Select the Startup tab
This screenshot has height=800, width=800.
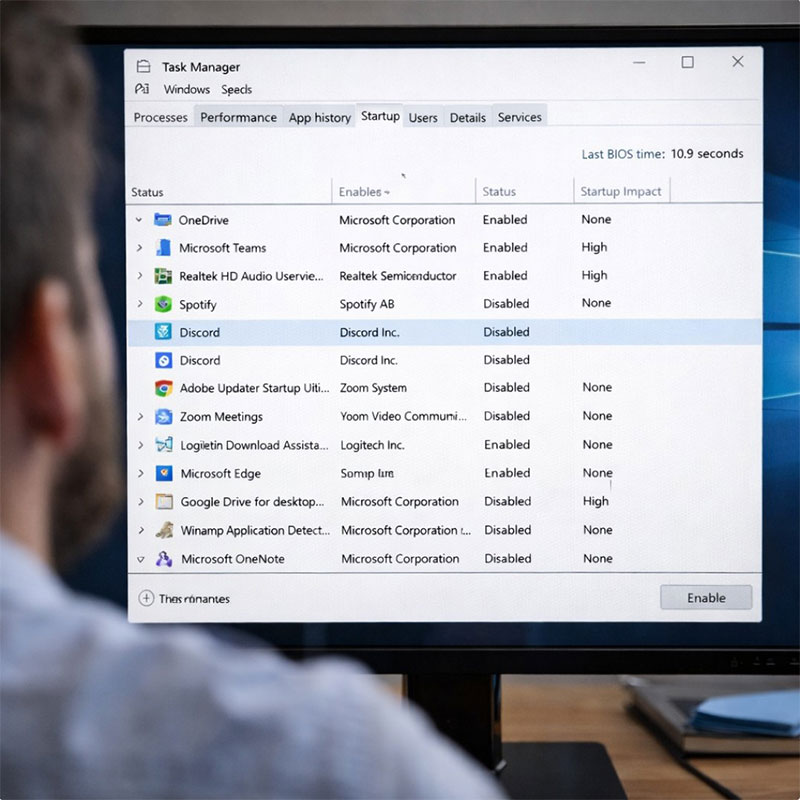[380, 116]
